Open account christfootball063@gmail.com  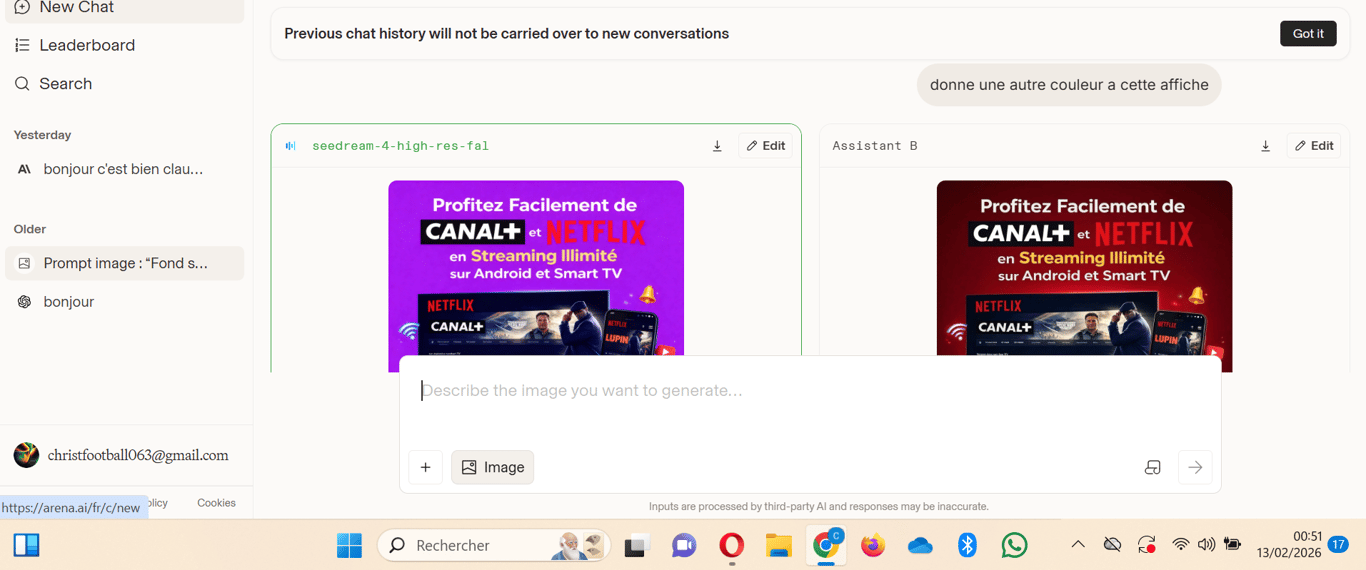[x=138, y=455]
